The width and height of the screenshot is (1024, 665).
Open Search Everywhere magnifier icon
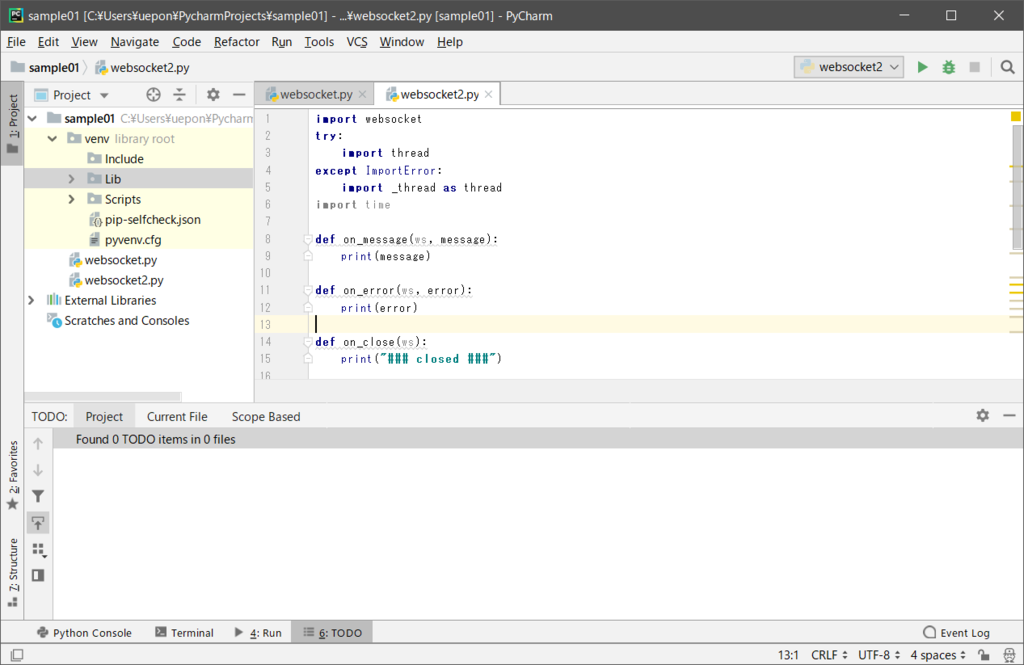click(1007, 67)
